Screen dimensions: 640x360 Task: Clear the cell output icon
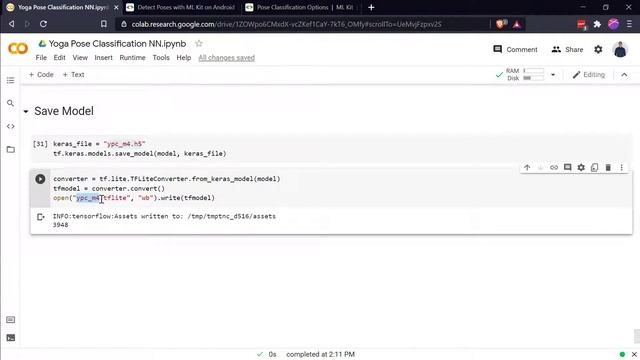[x=40, y=217]
